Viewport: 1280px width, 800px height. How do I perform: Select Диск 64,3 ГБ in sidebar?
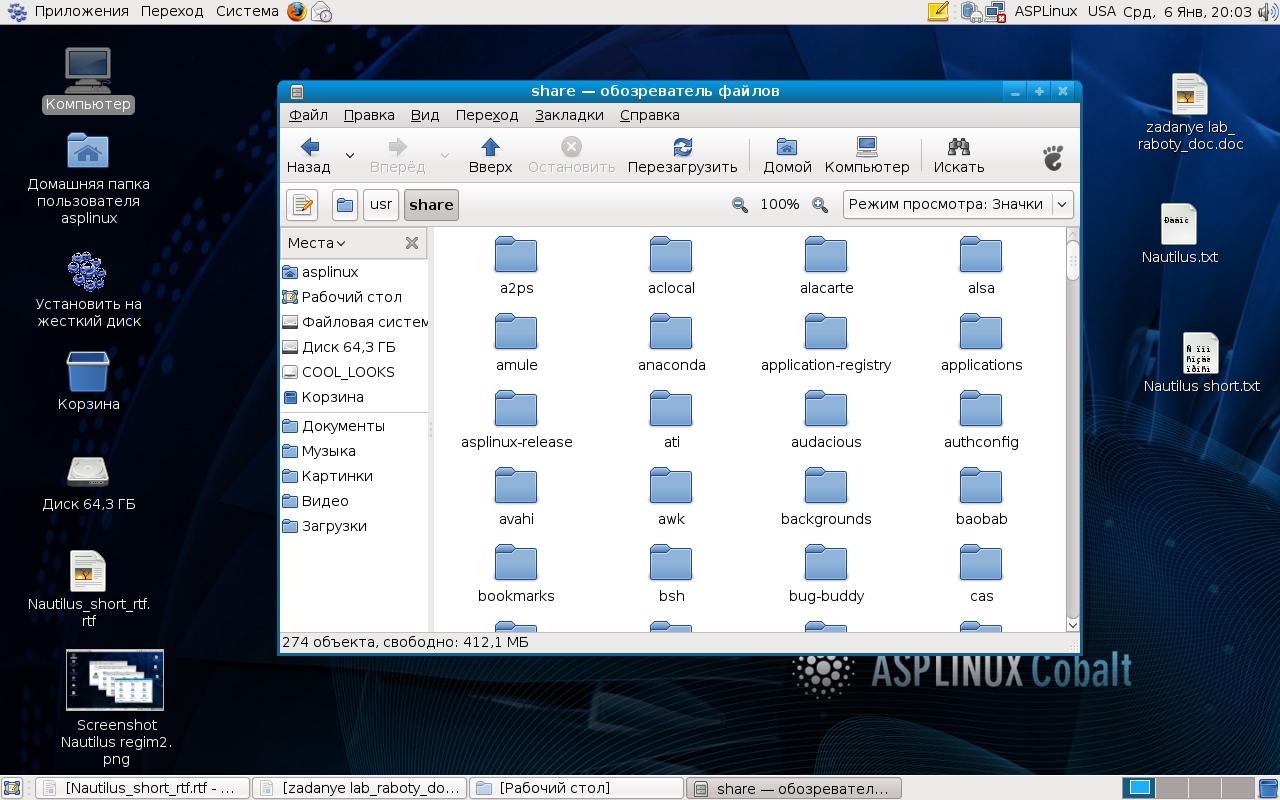[354, 347]
